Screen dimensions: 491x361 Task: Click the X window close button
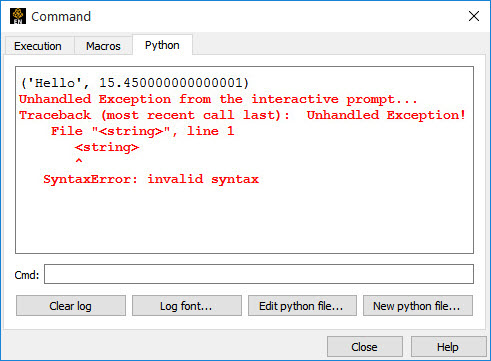coord(474,16)
